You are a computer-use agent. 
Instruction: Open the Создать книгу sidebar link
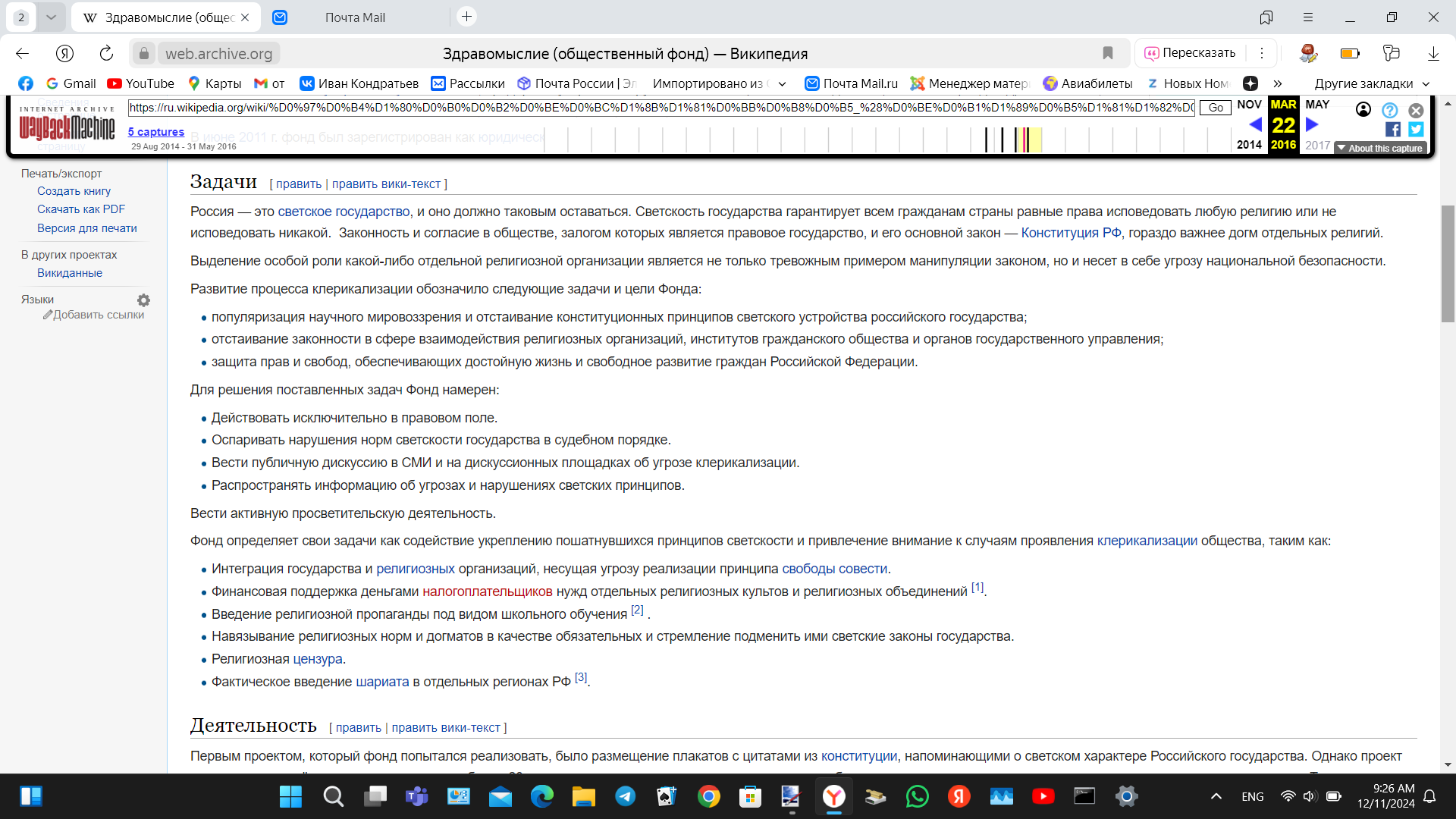[x=74, y=191]
